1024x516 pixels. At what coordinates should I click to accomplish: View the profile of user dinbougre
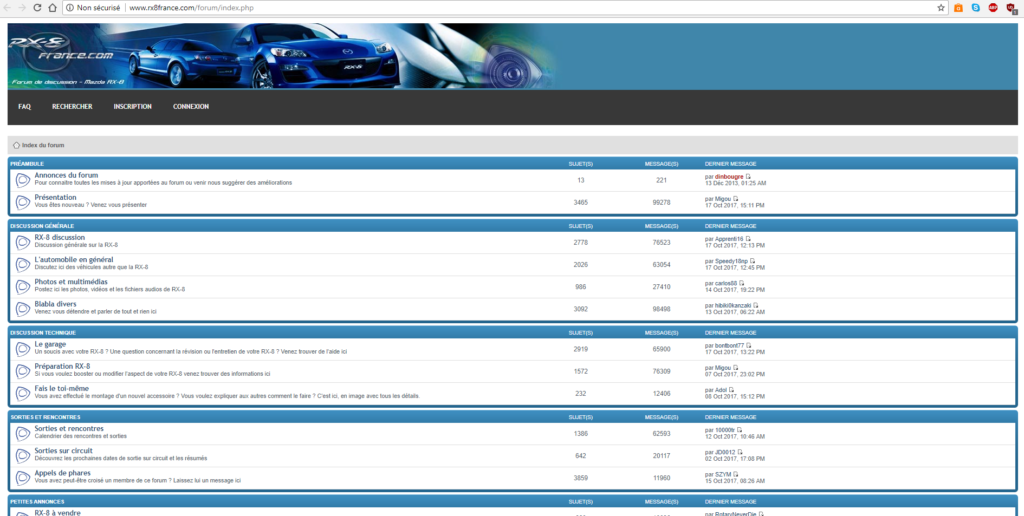click(729, 176)
